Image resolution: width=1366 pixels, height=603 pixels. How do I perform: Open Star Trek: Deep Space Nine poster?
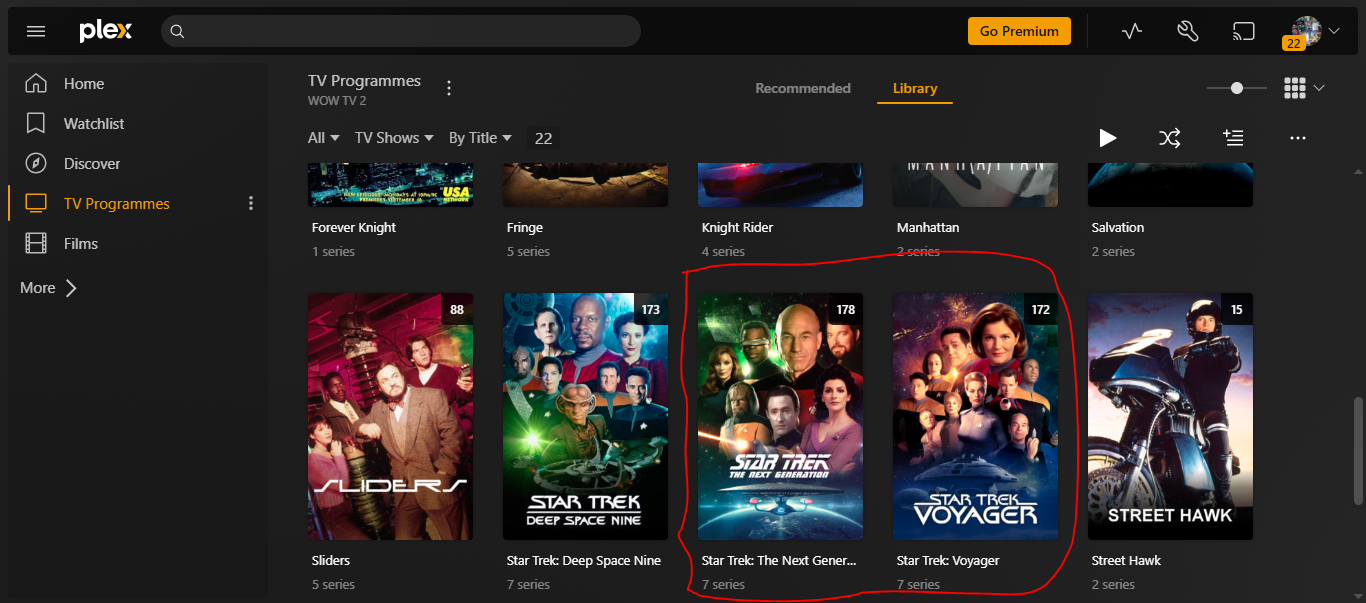[585, 416]
